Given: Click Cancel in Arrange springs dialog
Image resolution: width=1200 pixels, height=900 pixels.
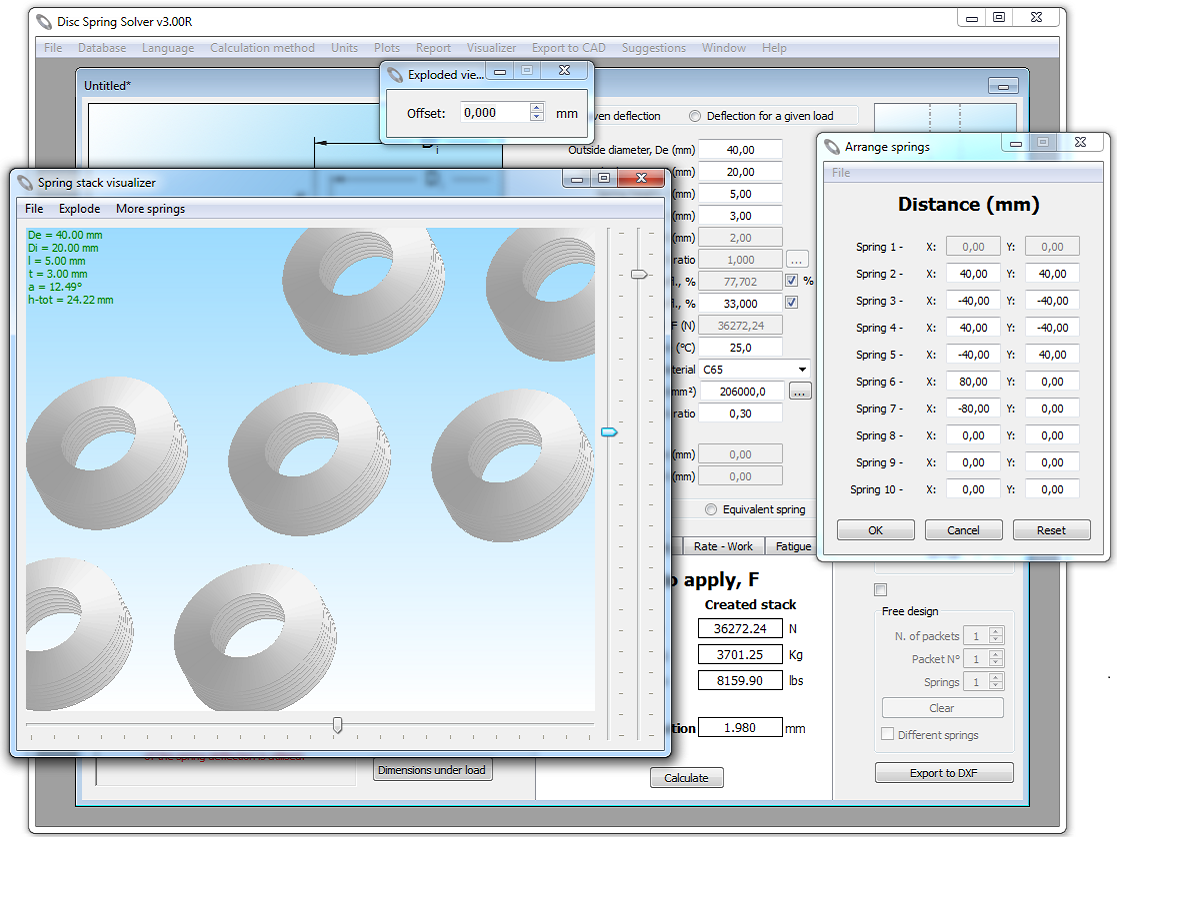Looking at the screenshot, I should 963,530.
